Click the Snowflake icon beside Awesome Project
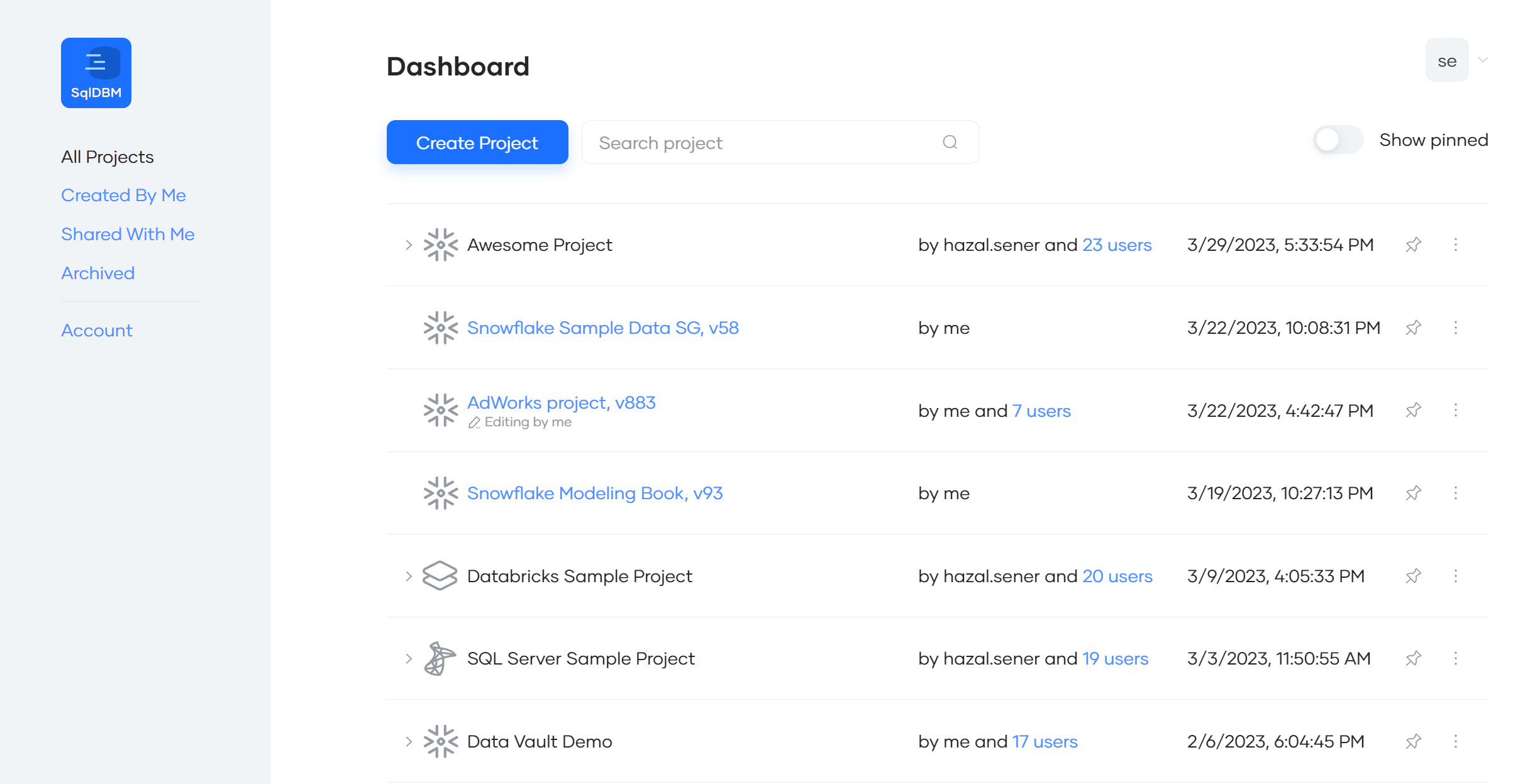The width and height of the screenshot is (1535, 784). 441,245
